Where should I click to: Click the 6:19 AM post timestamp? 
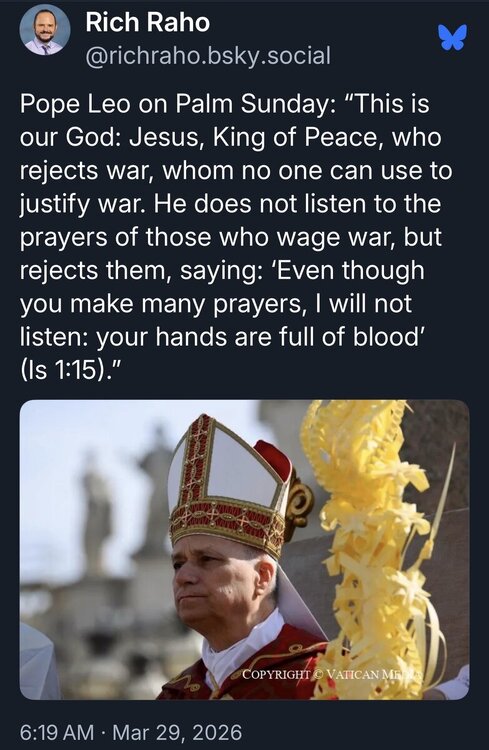click(x=57, y=732)
